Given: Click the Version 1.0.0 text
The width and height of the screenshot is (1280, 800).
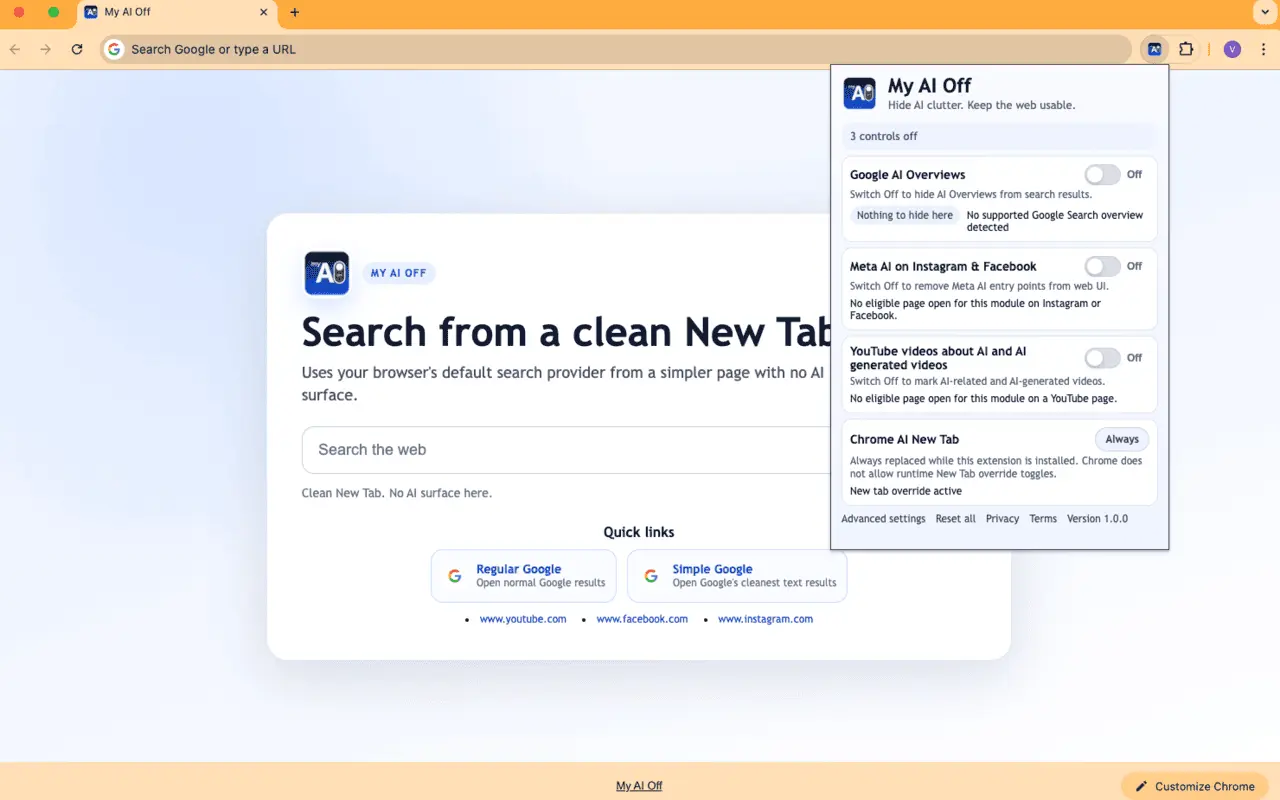Looking at the screenshot, I should [x=1097, y=519].
